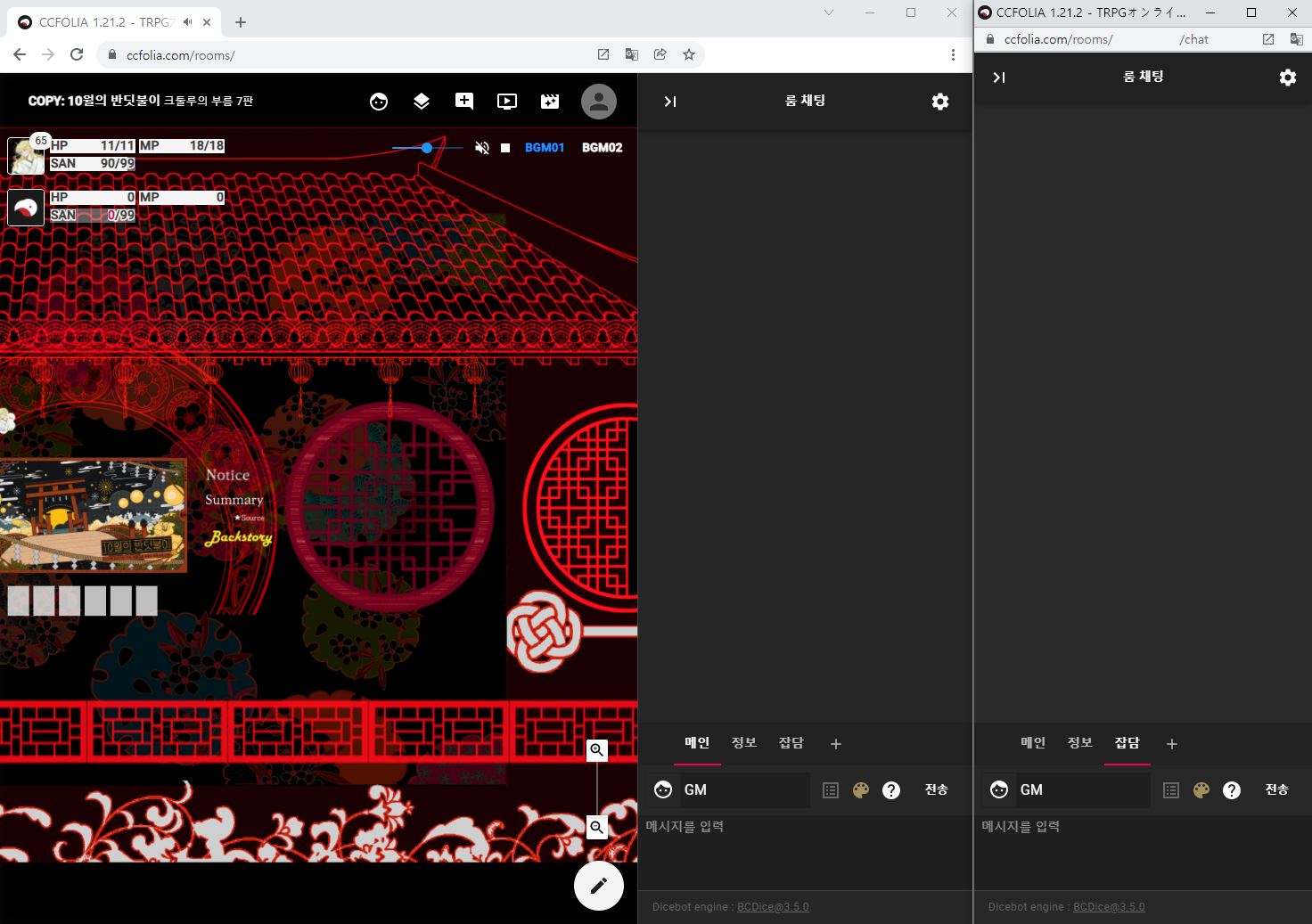
Task: Go back in the browser
Action: 20,54
